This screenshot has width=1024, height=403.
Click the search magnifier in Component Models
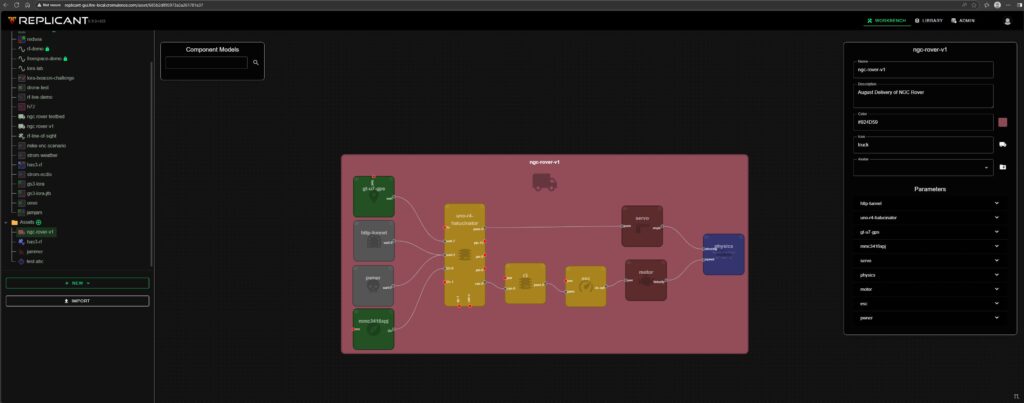point(256,62)
